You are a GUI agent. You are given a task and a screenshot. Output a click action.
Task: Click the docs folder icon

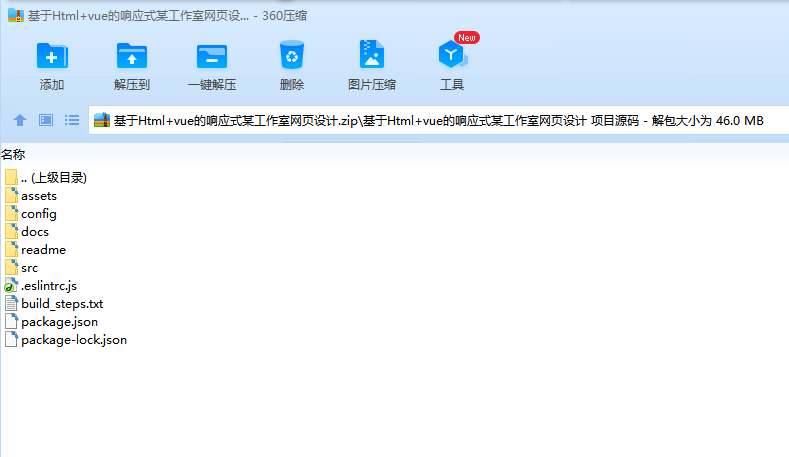[x=12, y=232]
